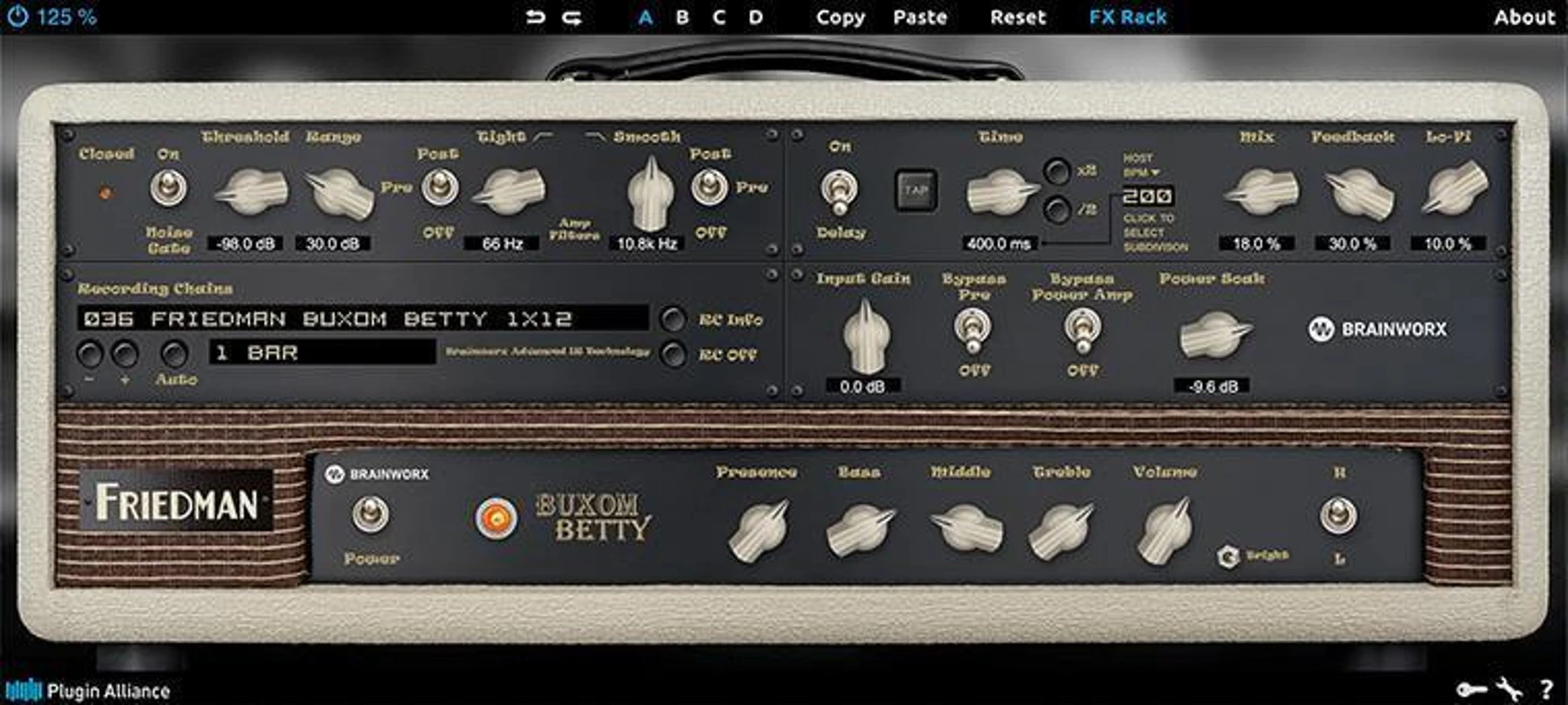Open help with the question mark icon

1546,689
